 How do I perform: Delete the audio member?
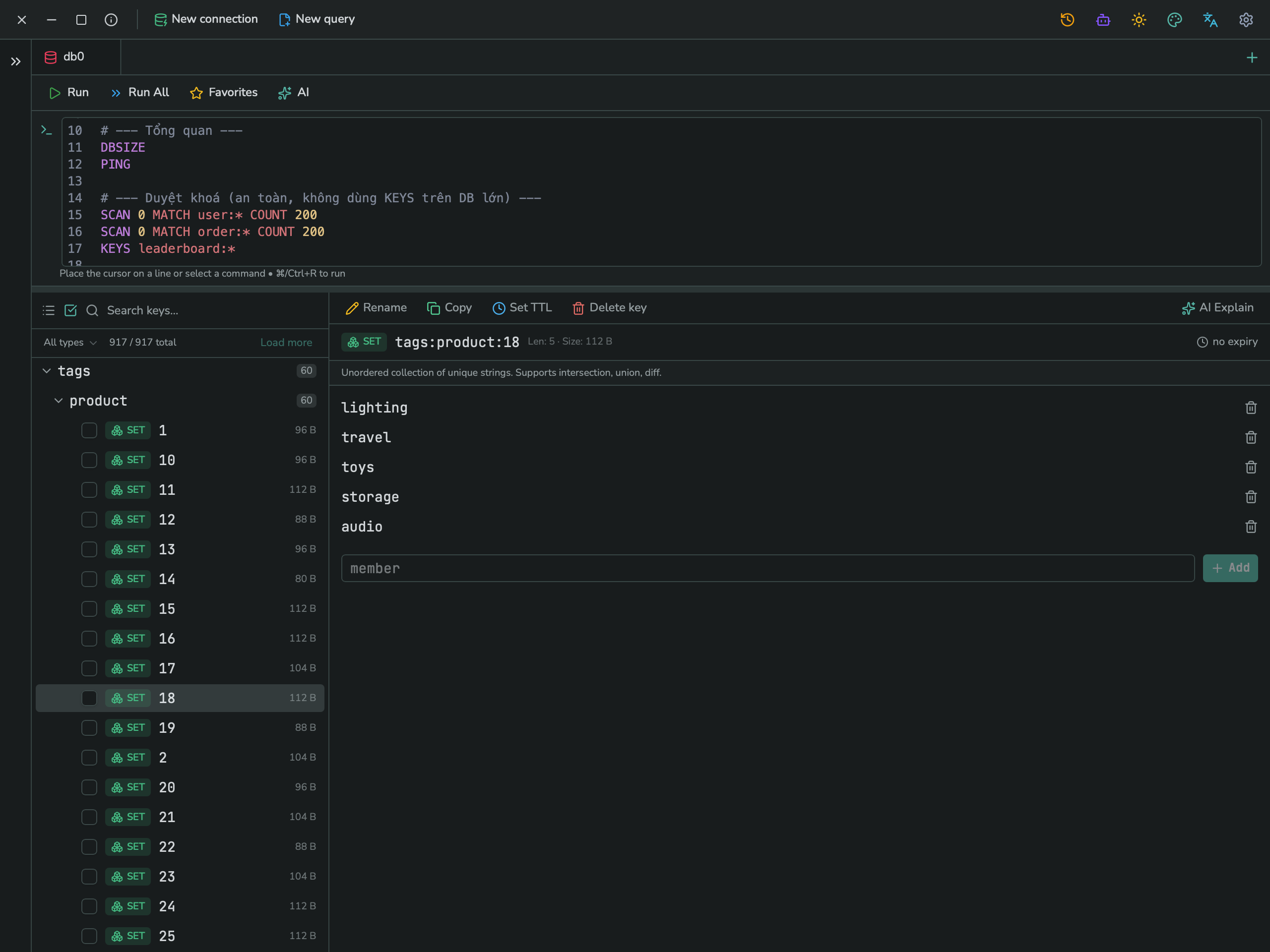[x=1251, y=527]
